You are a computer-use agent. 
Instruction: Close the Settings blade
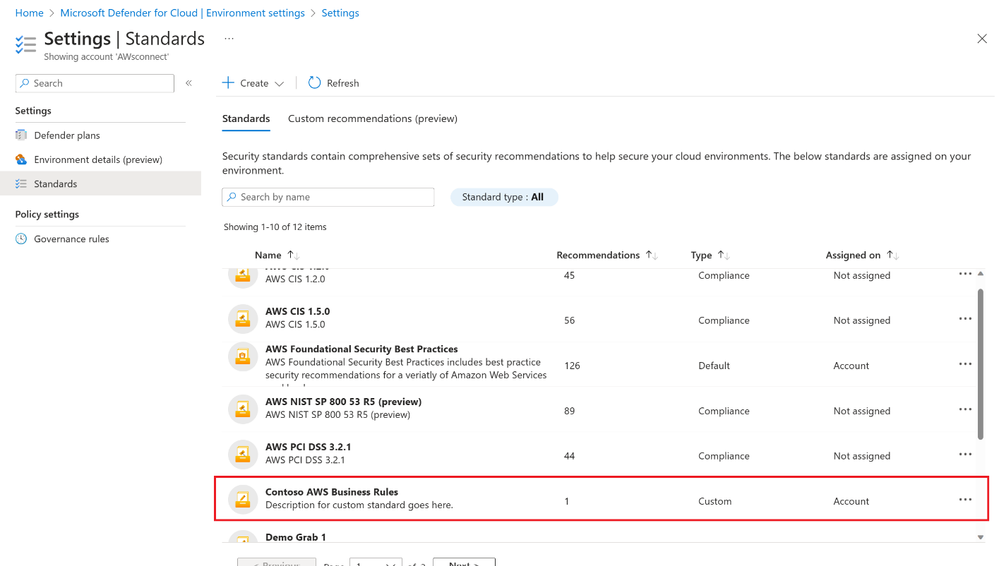click(x=982, y=39)
